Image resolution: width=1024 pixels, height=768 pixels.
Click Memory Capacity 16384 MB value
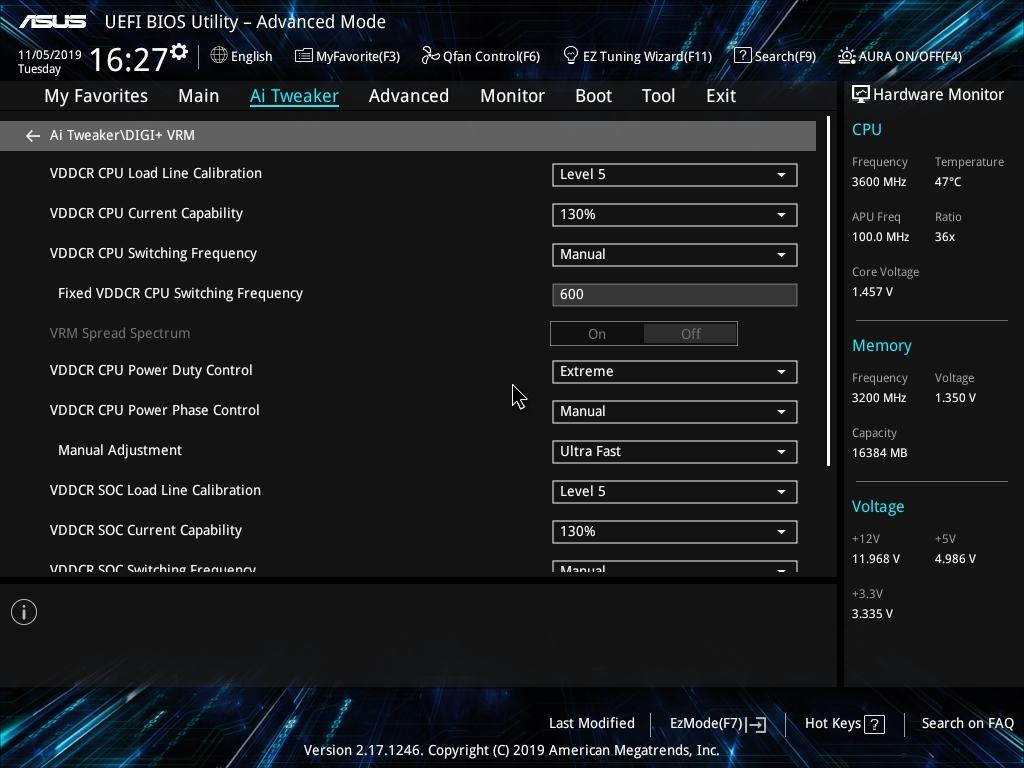(879, 453)
